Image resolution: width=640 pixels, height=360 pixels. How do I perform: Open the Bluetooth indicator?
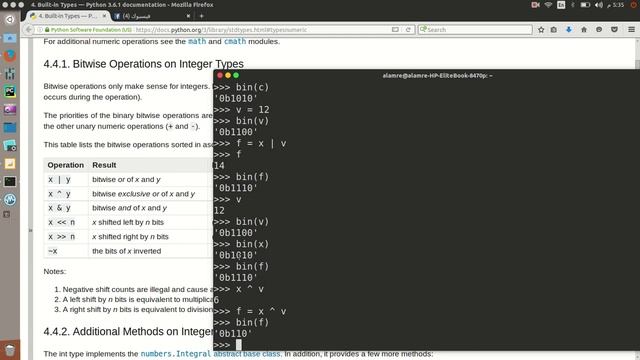coord(573,5)
